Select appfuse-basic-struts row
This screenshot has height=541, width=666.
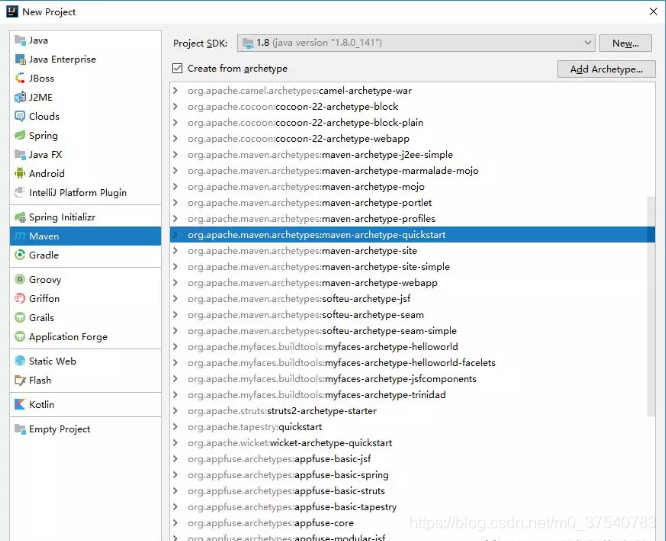click(x=412, y=491)
